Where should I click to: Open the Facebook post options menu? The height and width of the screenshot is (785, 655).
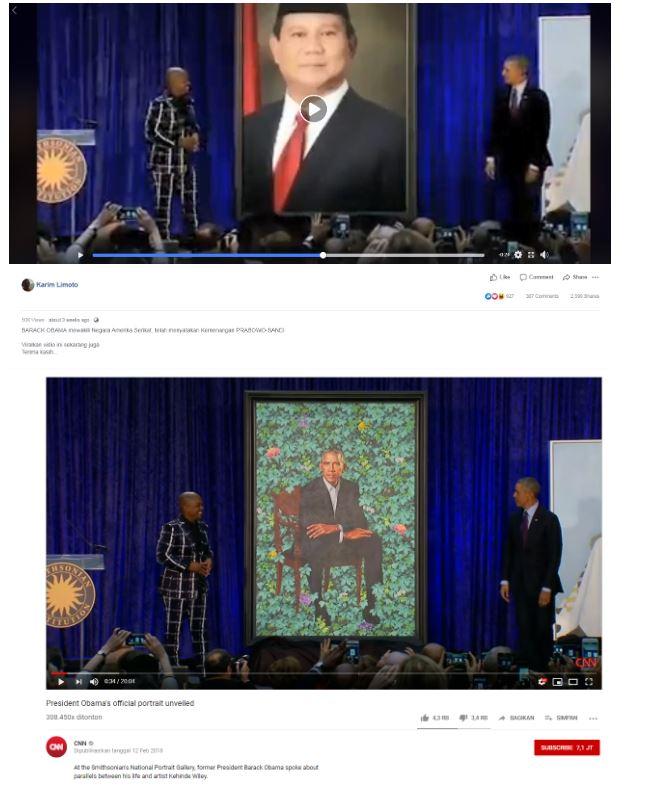(595, 277)
